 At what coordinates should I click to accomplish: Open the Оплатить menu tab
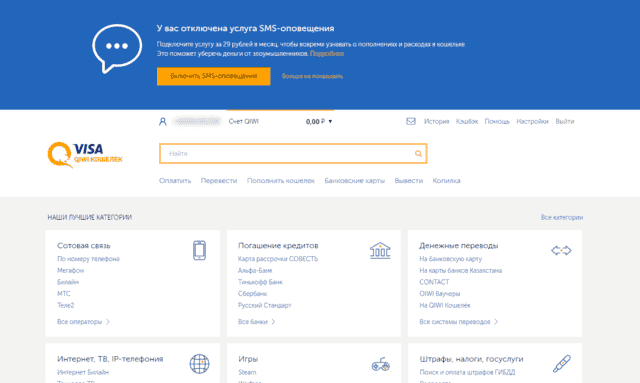pos(175,180)
